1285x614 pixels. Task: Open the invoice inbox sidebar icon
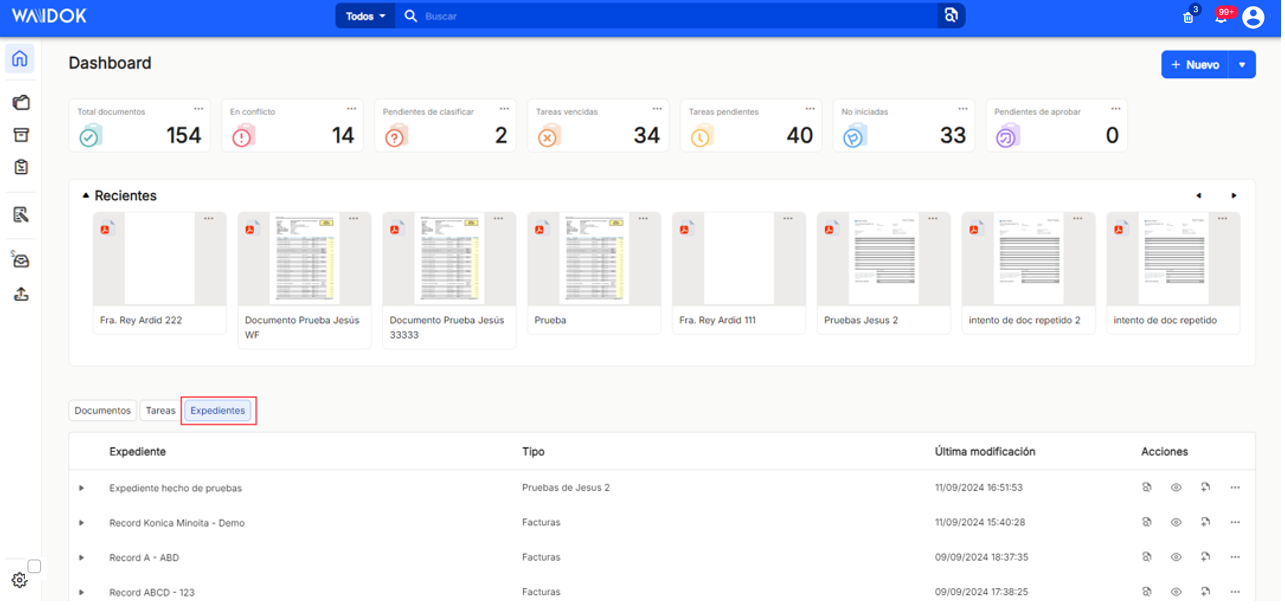pos(20,260)
